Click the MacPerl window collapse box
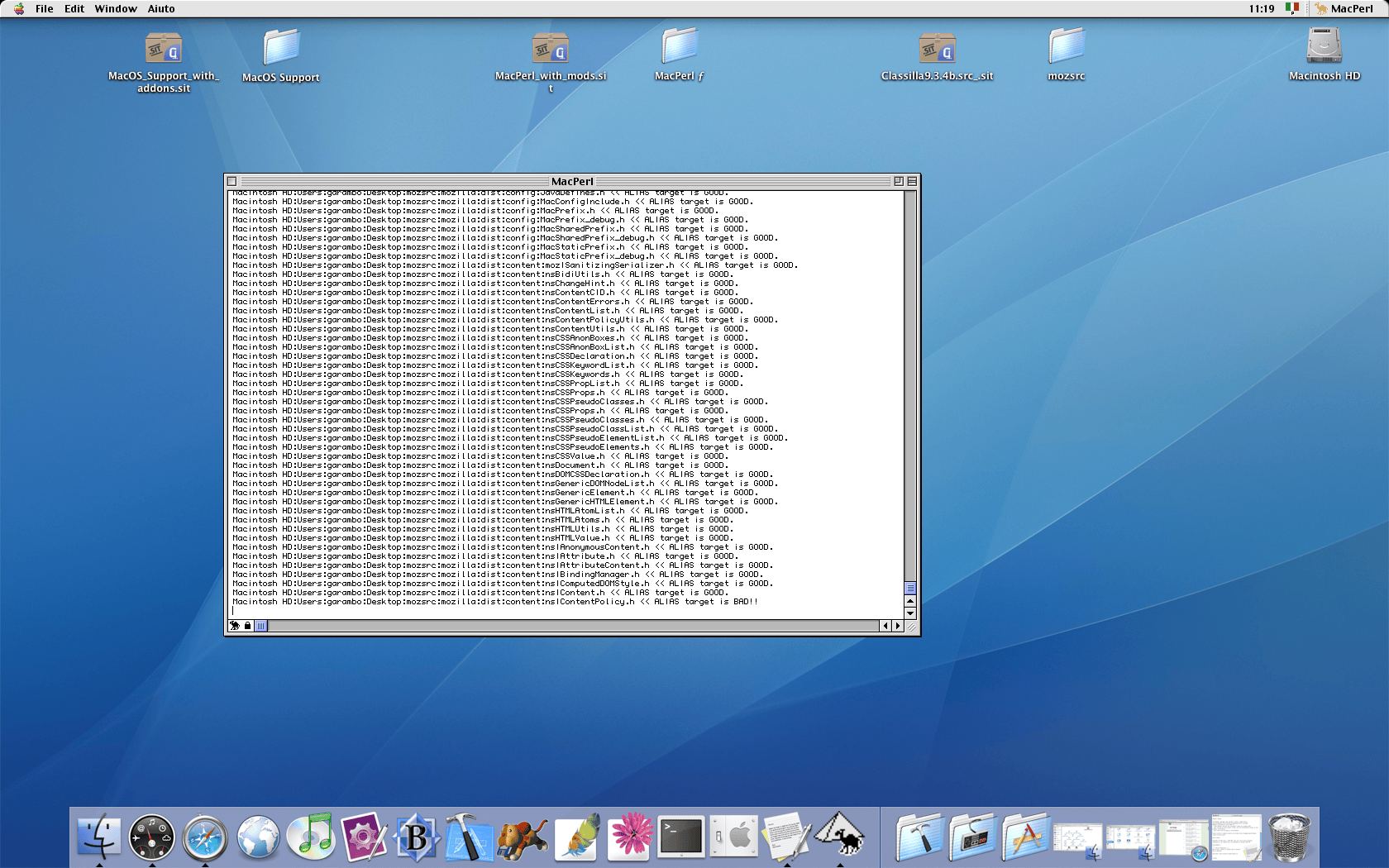The width and height of the screenshot is (1389, 868). [912, 181]
